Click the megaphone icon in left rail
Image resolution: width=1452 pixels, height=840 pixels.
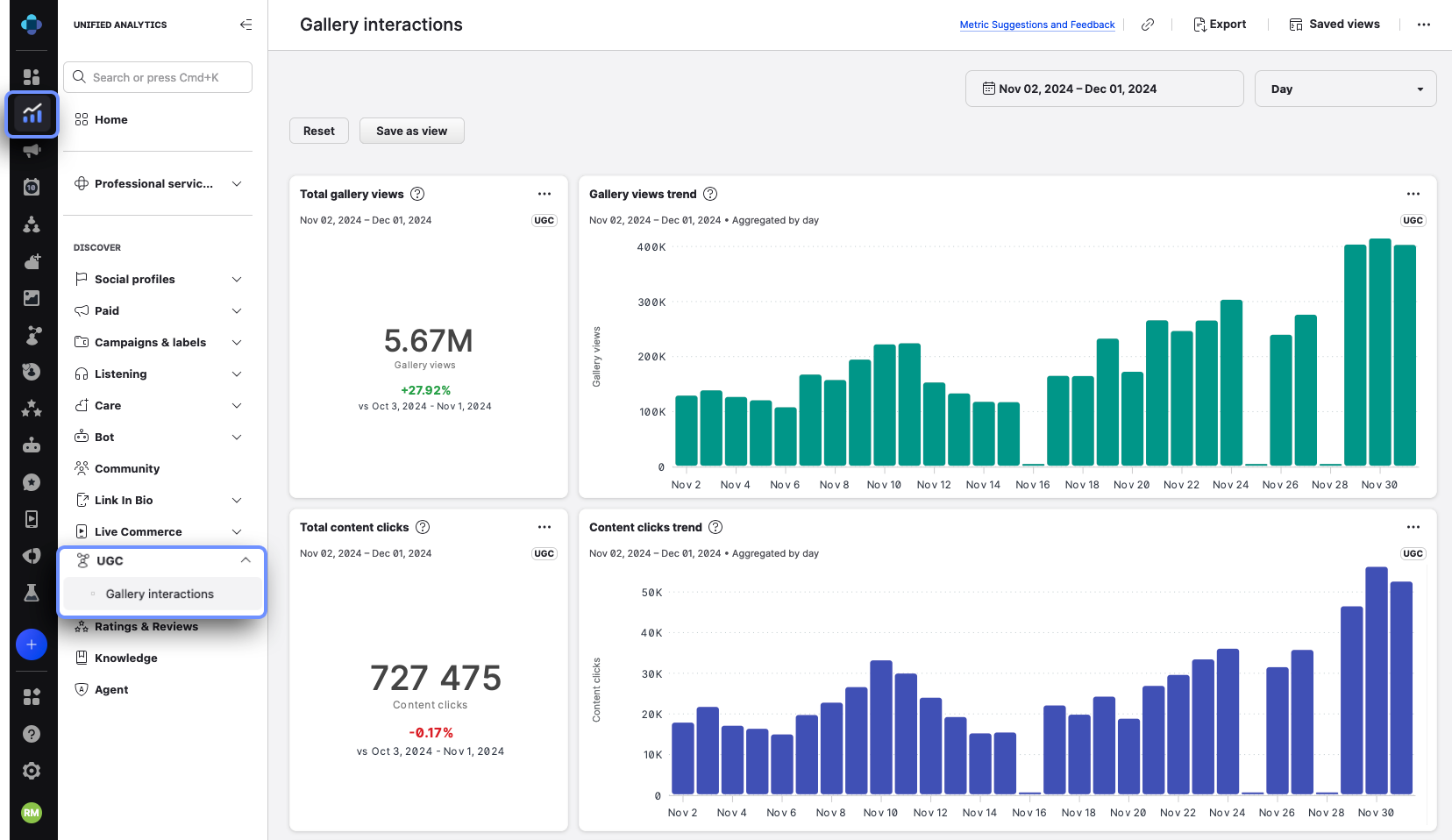(32, 151)
